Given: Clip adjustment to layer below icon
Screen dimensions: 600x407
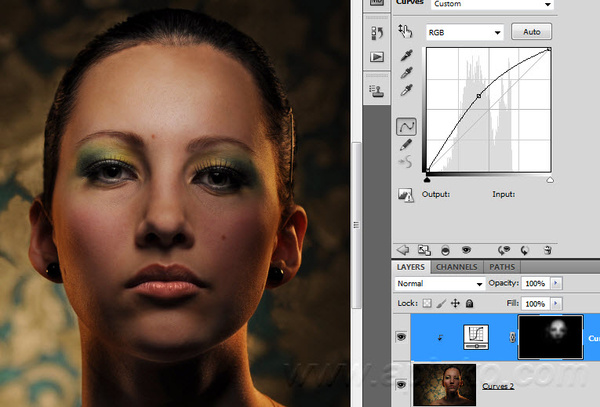Looking at the screenshot, I should [445, 251].
